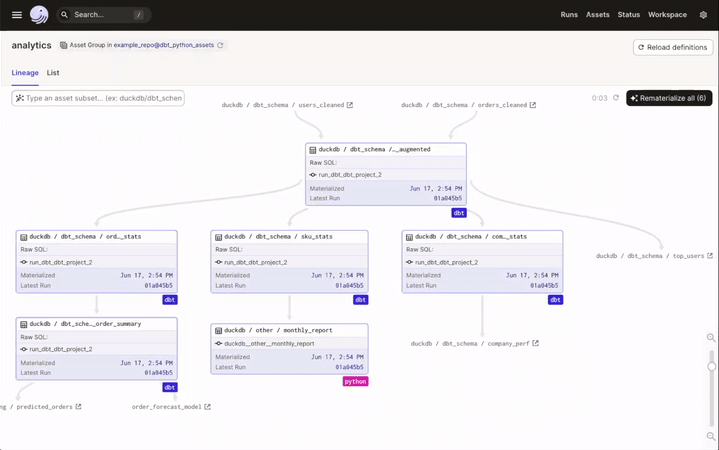Click table icon on com._stats node
Image resolution: width=719 pixels, height=450 pixels.
point(409,237)
